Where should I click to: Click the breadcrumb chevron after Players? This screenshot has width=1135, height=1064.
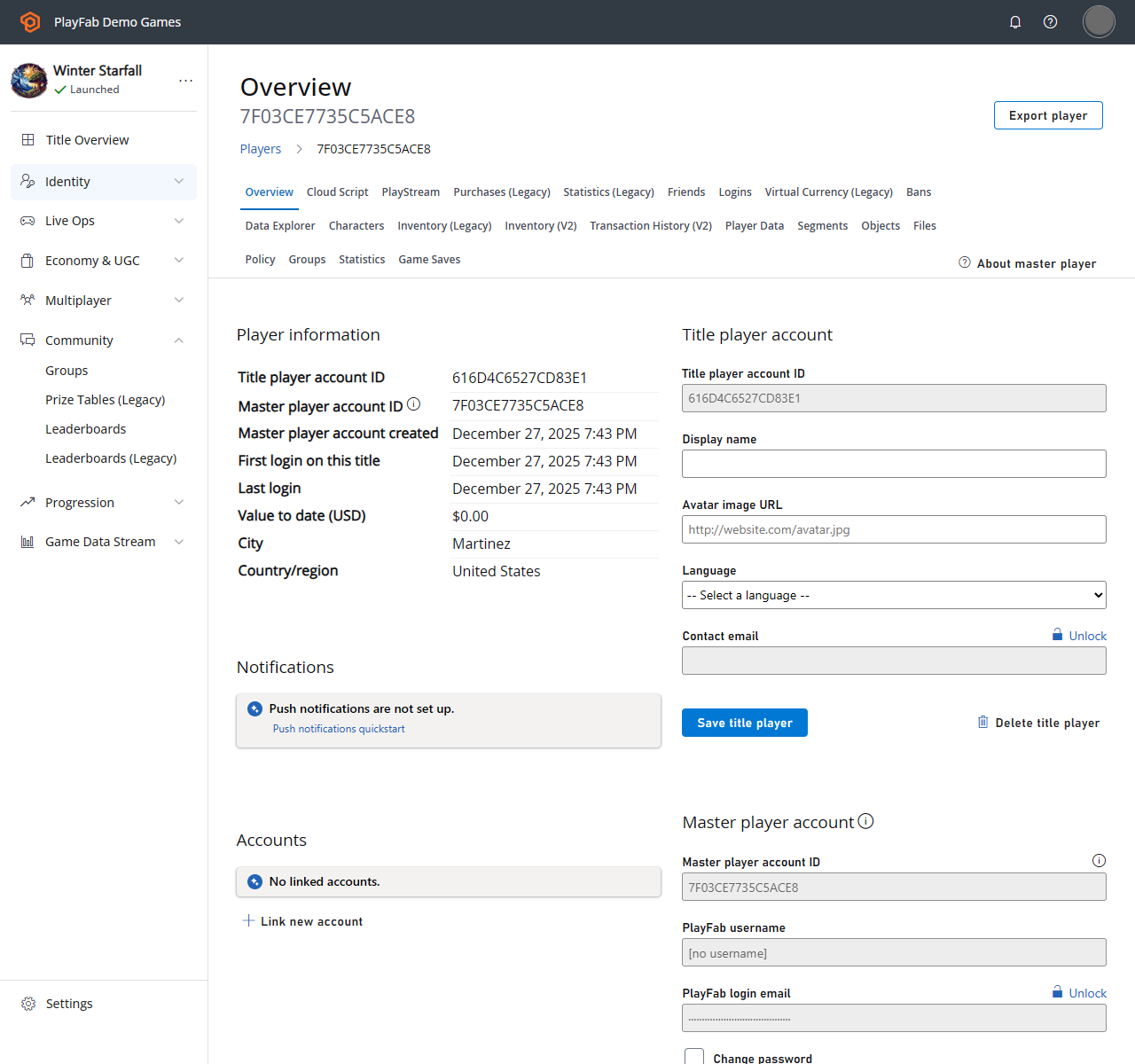click(x=299, y=149)
